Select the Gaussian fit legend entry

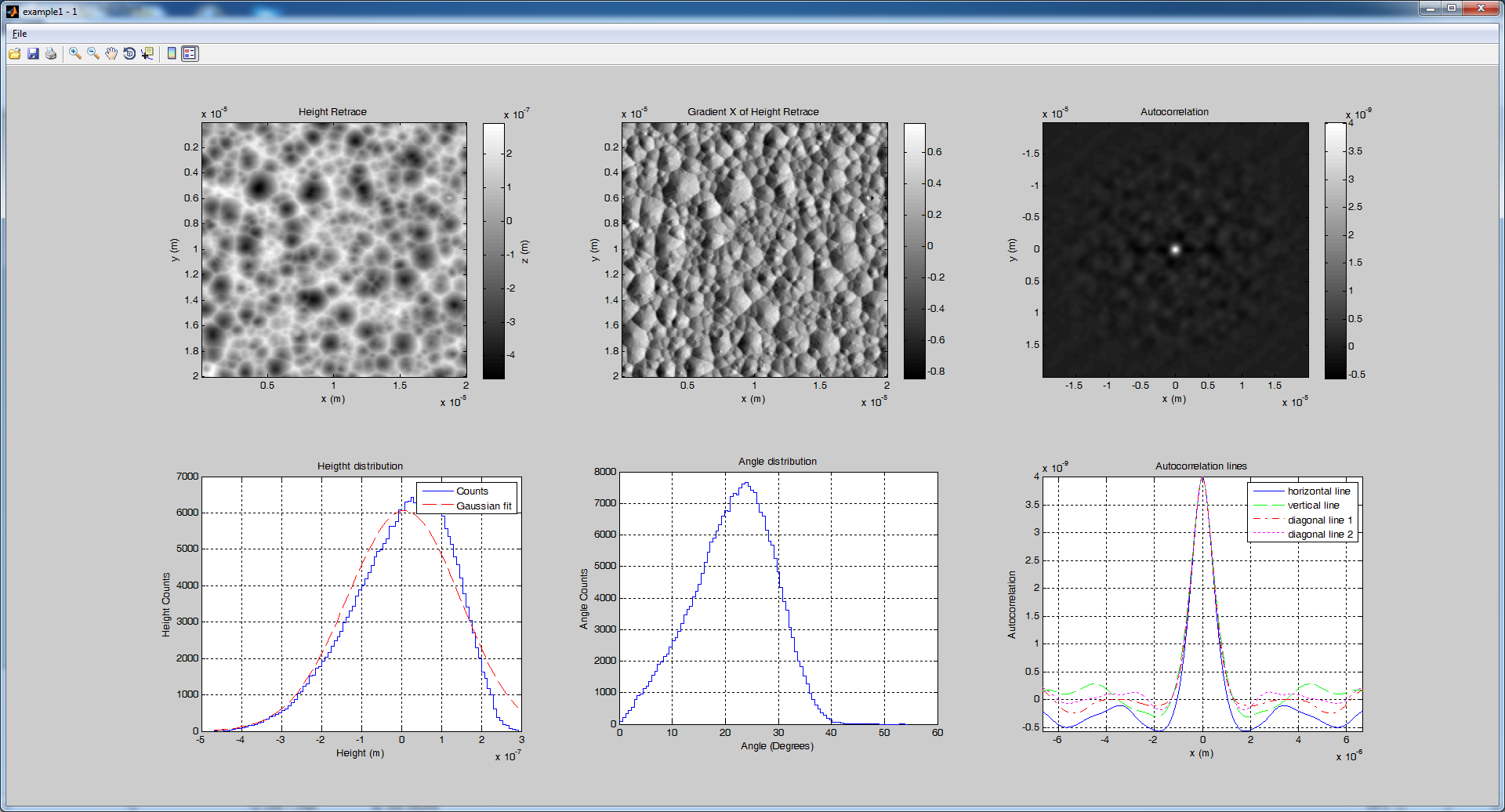[484, 506]
